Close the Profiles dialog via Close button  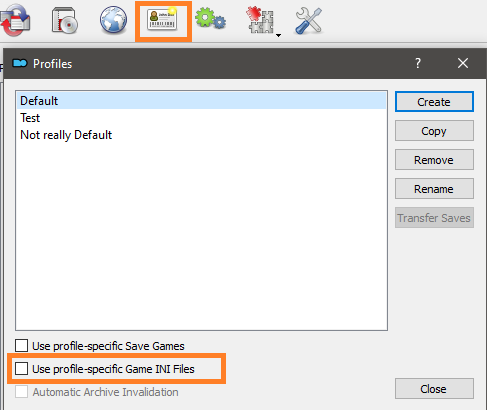pyautogui.click(x=434, y=388)
